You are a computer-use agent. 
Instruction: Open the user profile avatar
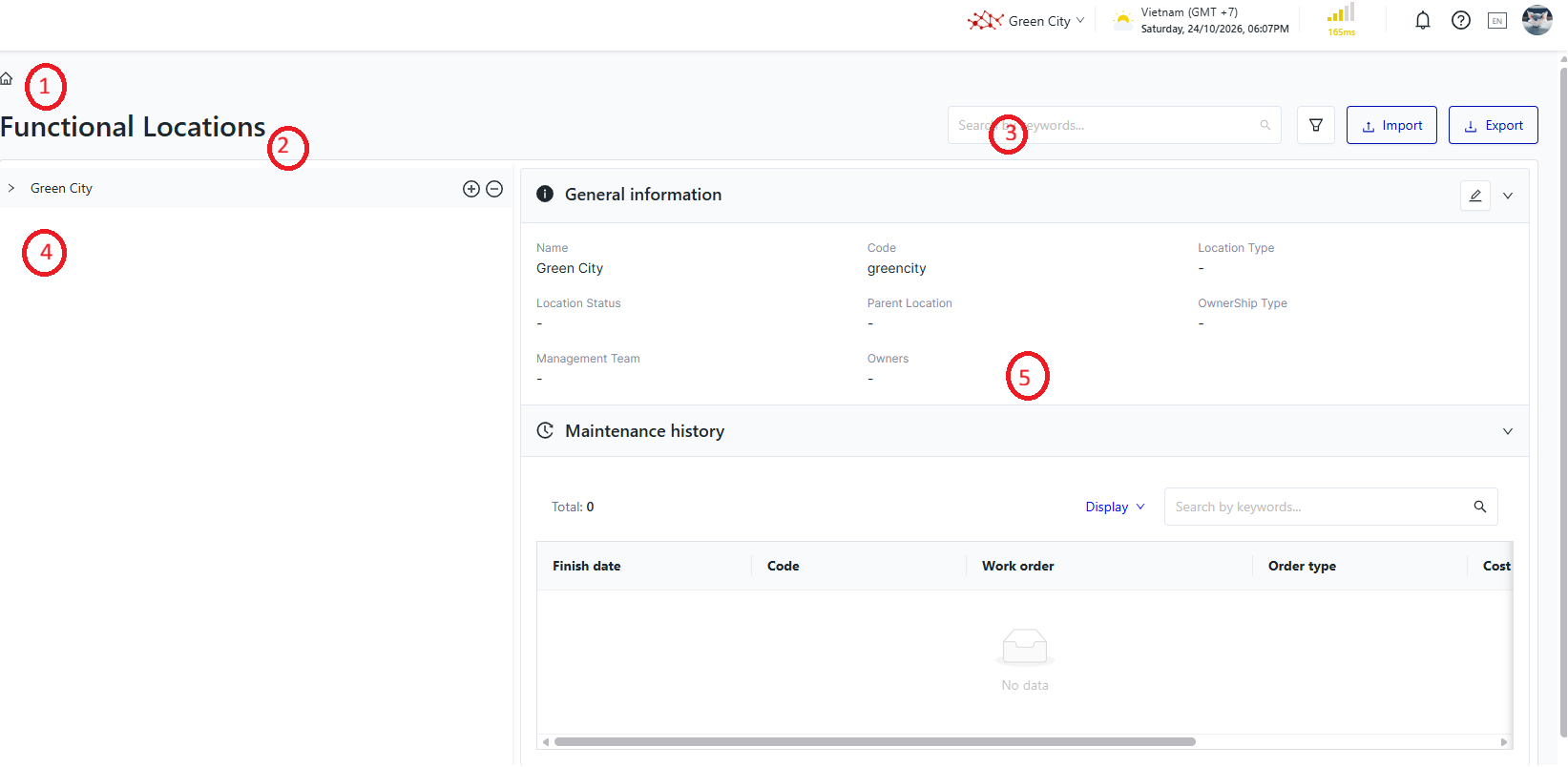tap(1537, 20)
